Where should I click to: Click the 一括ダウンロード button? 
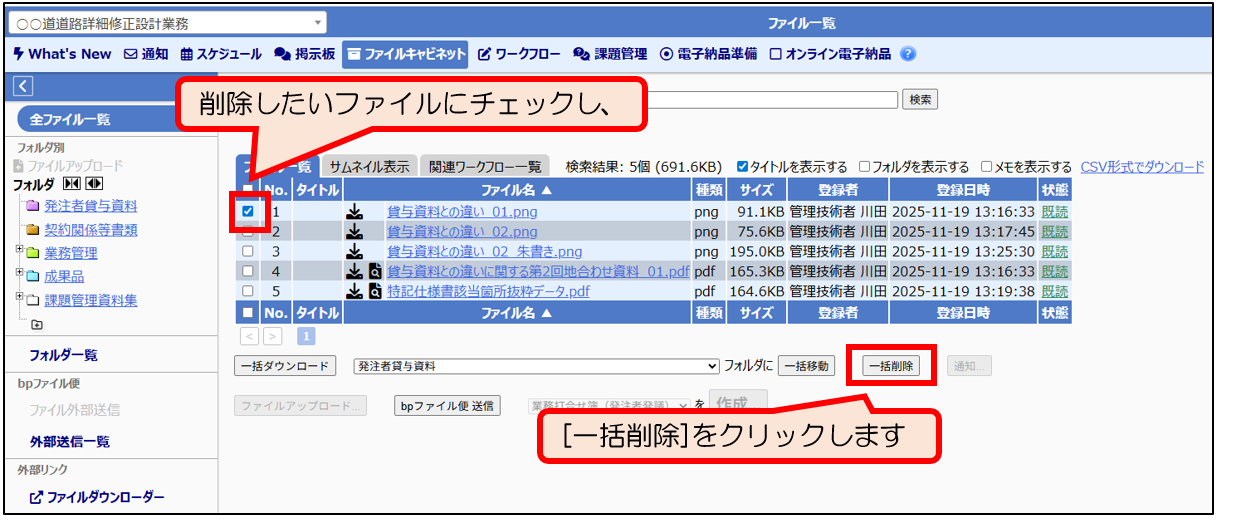285,366
